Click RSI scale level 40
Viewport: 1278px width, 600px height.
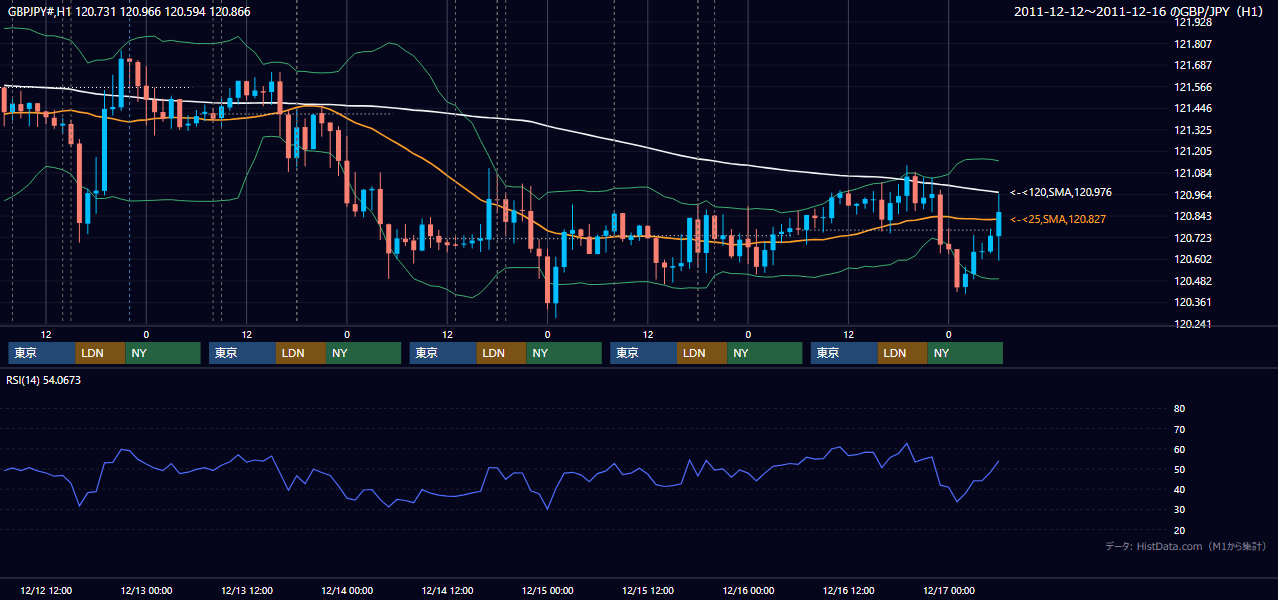point(1179,490)
